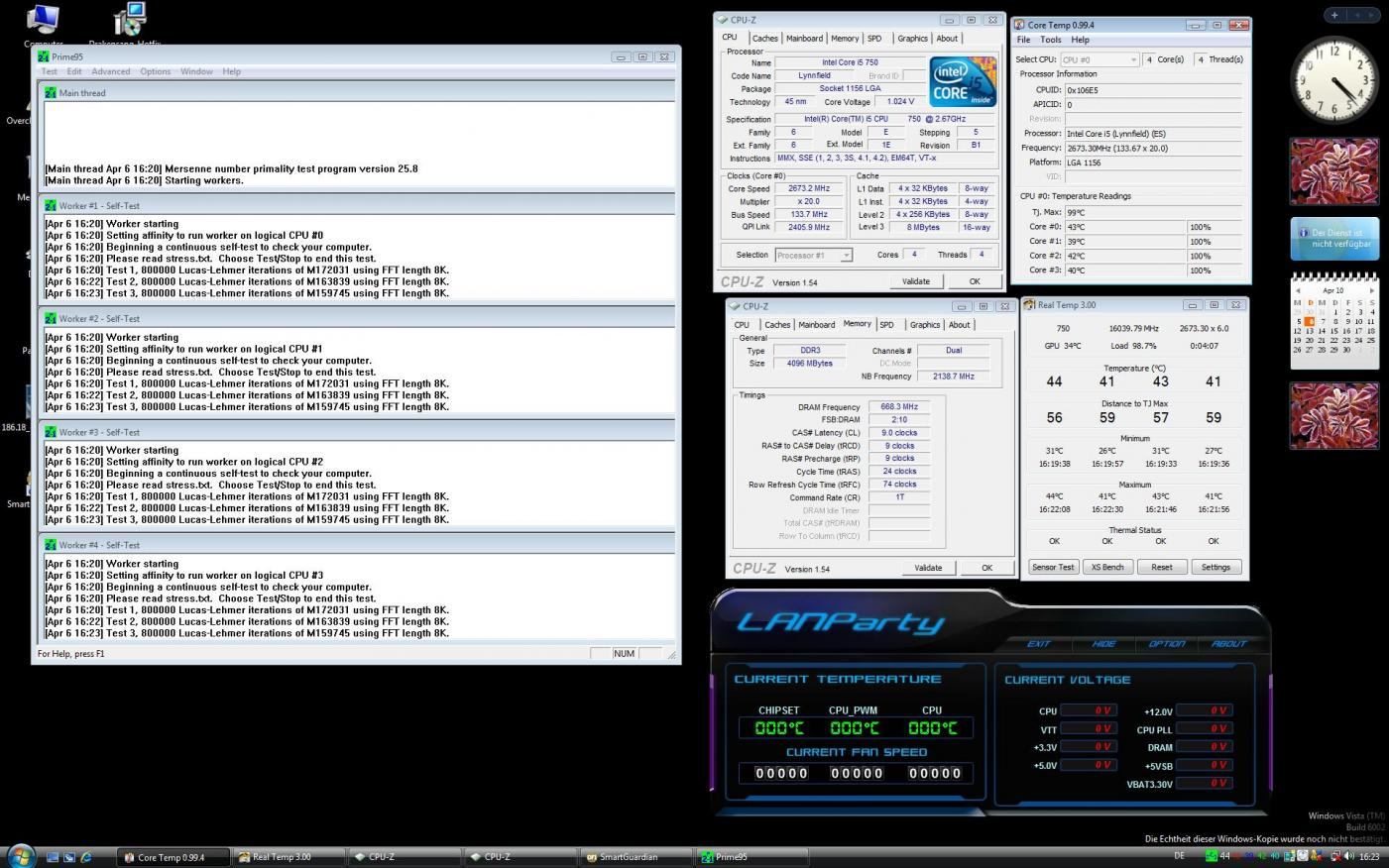Viewport: 1389px width, 868px height.
Task: Click ABOUT in LANParty SmartGuardian
Action: coord(1228,644)
